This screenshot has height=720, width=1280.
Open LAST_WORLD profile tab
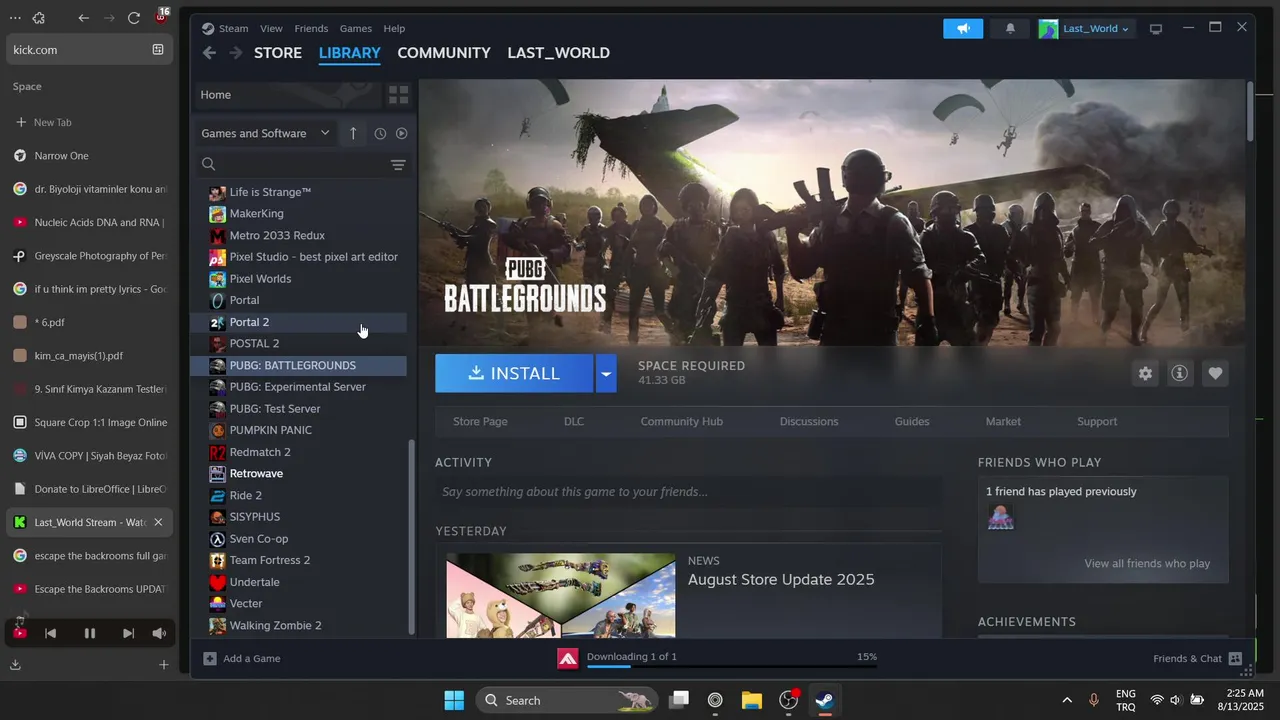[558, 53]
